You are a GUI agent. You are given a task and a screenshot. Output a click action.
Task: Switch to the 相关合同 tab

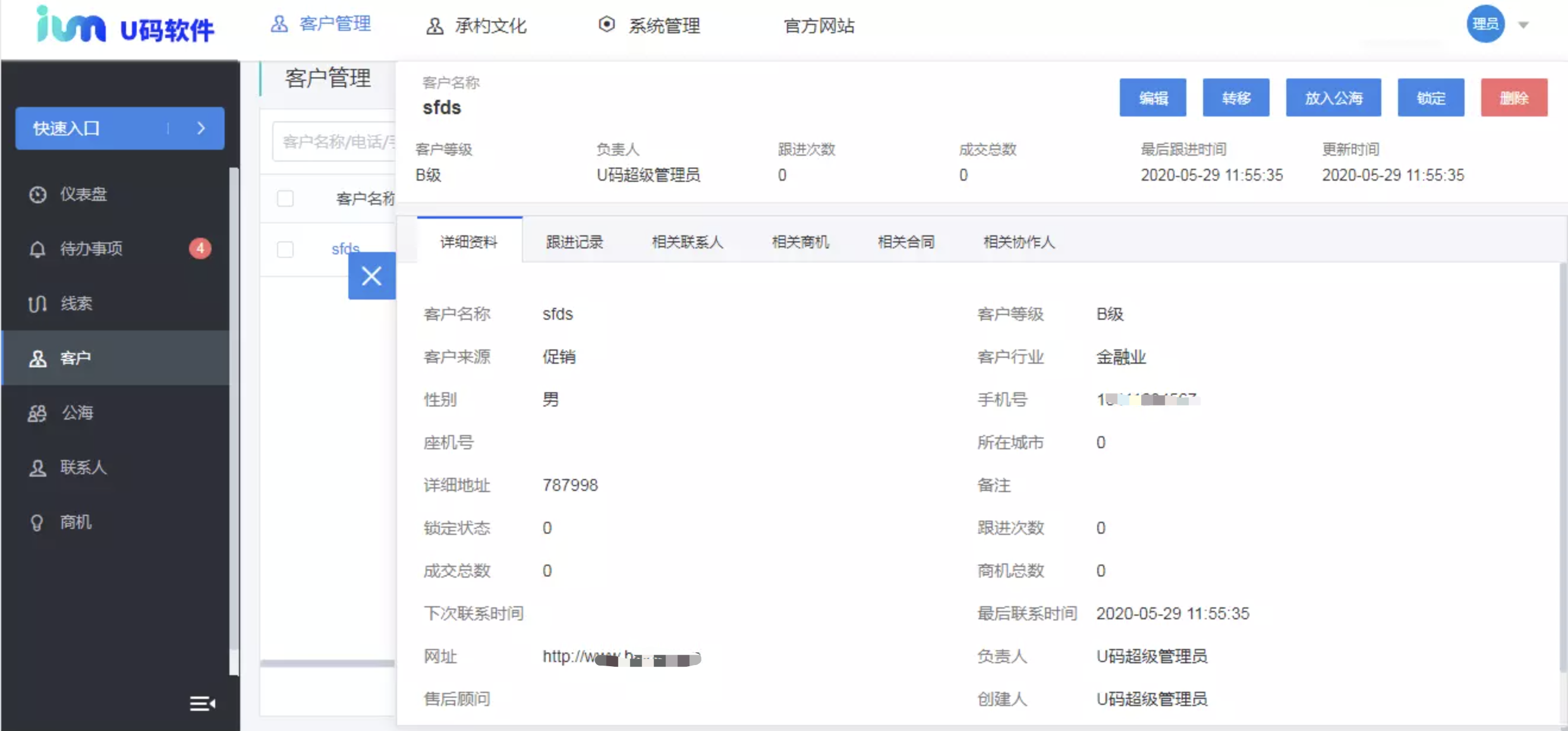[906, 242]
